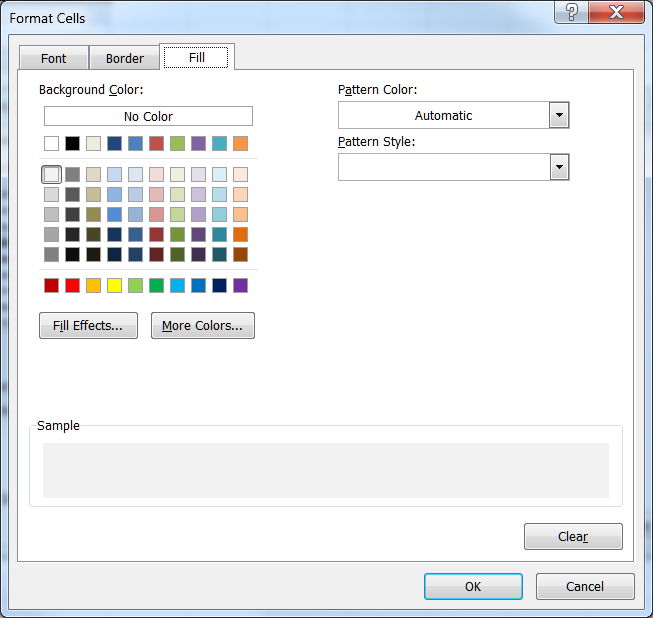
Task: Open the Border tab
Action: (125, 58)
